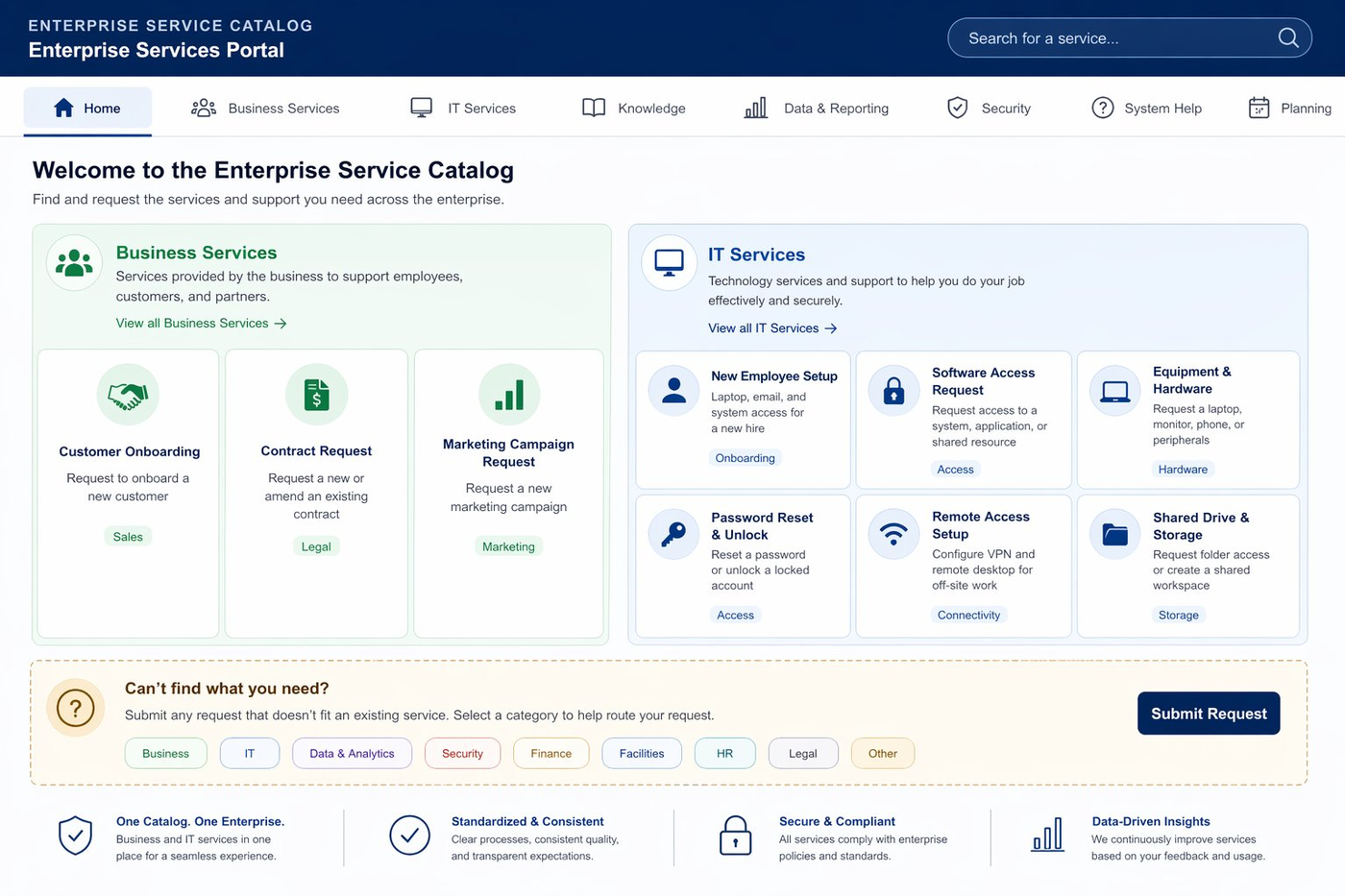This screenshot has width=1345, height=896.
Task: Click the Shared Drive folder icon
Action: [1113, 534]
